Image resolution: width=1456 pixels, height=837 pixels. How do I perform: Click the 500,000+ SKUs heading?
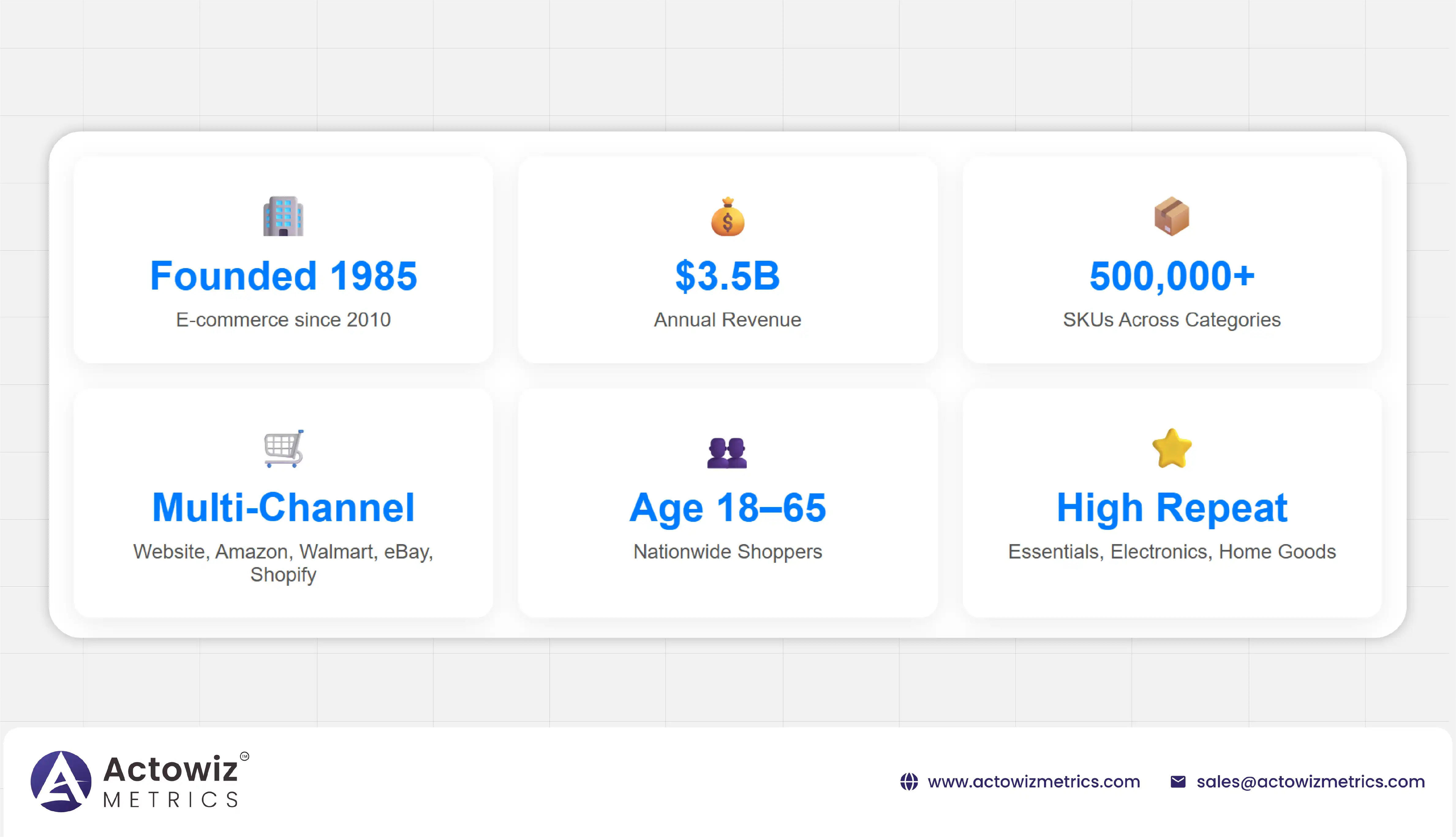tap(1171, 276)
